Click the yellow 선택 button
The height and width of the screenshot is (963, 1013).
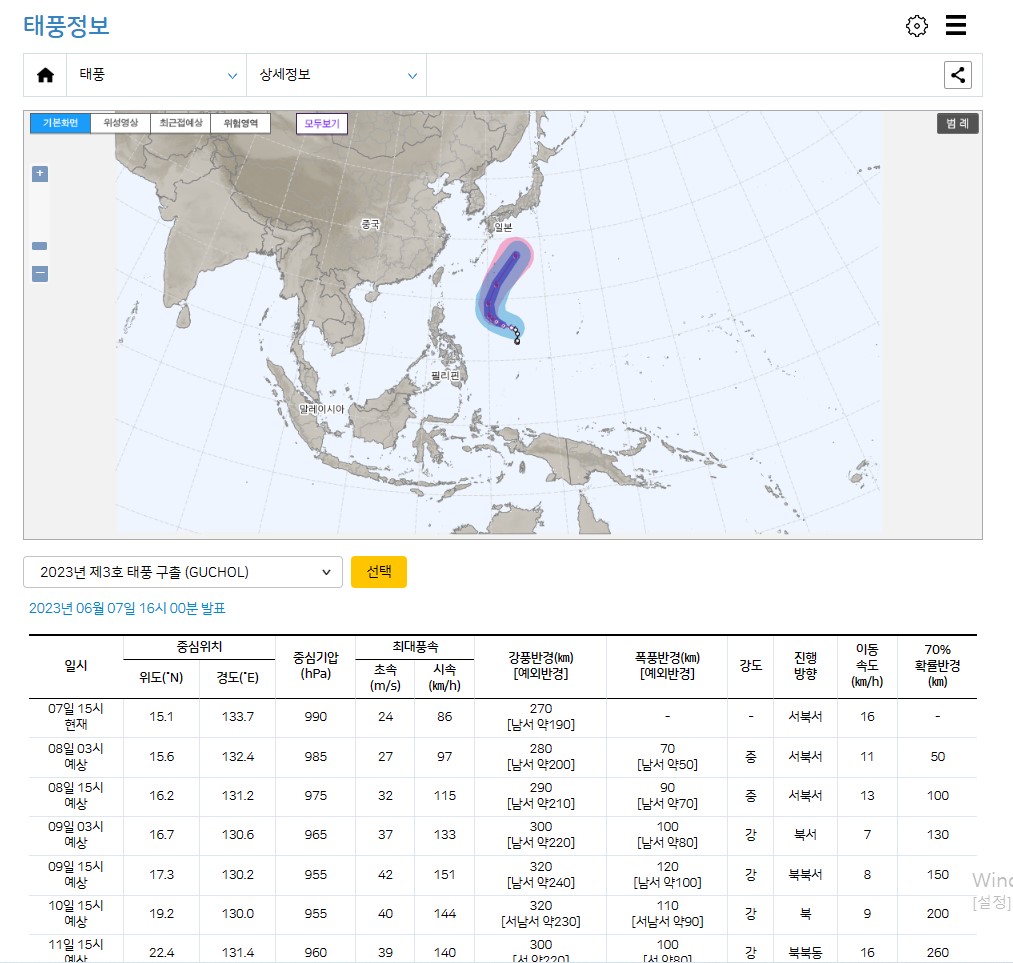[379, 572]
